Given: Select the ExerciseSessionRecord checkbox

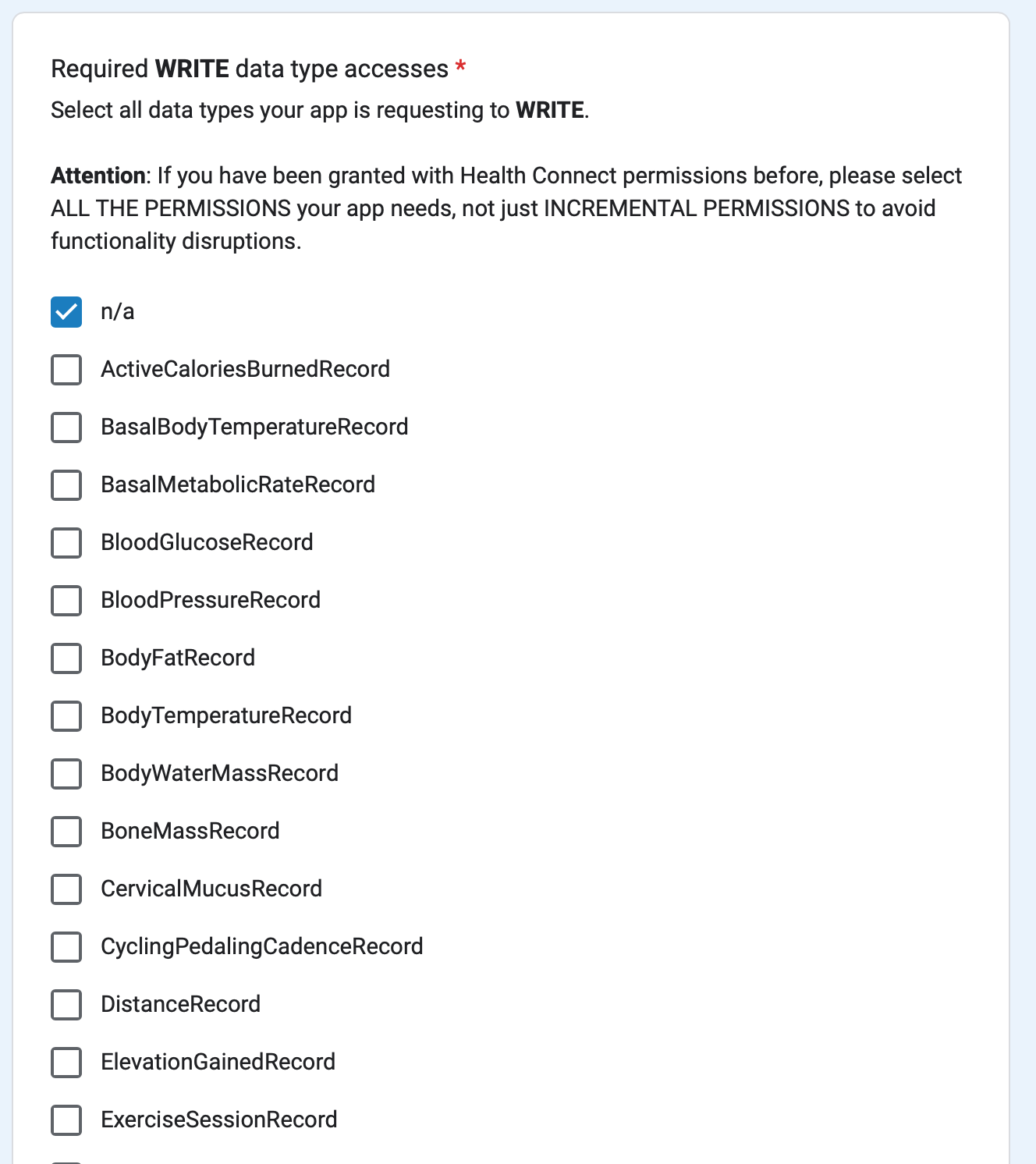Looking at the screenshot, I should (66, 1120).
